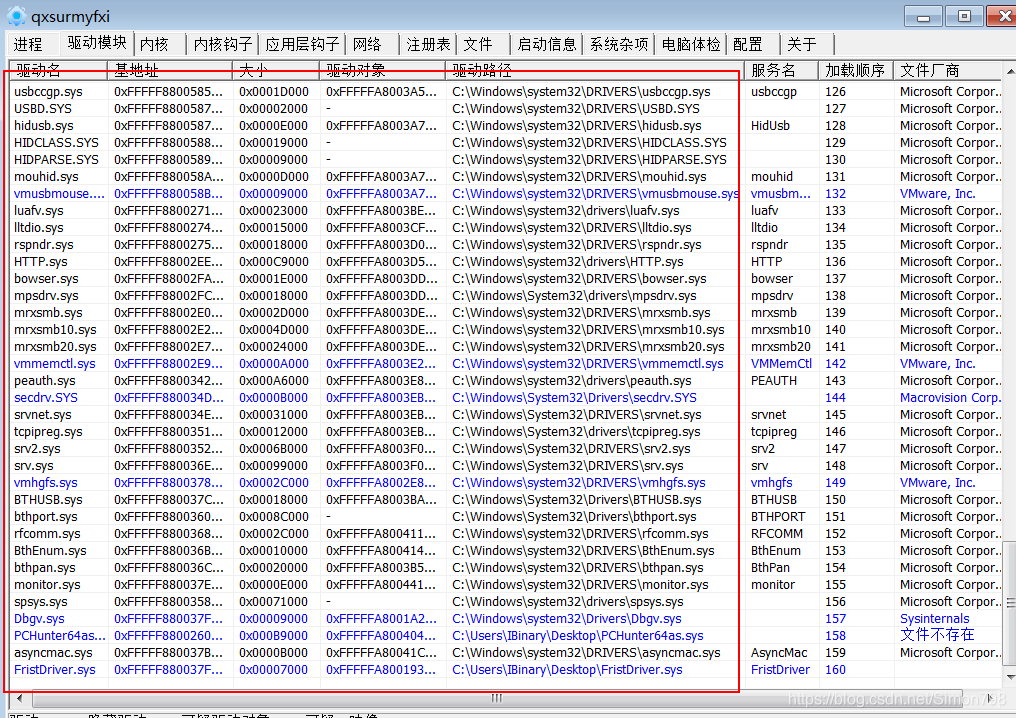Screen dimensions: 1016x718
Task: Select the mrxsmb20.sys driver row
Action: pyautogui.click(x=507, y=347)
